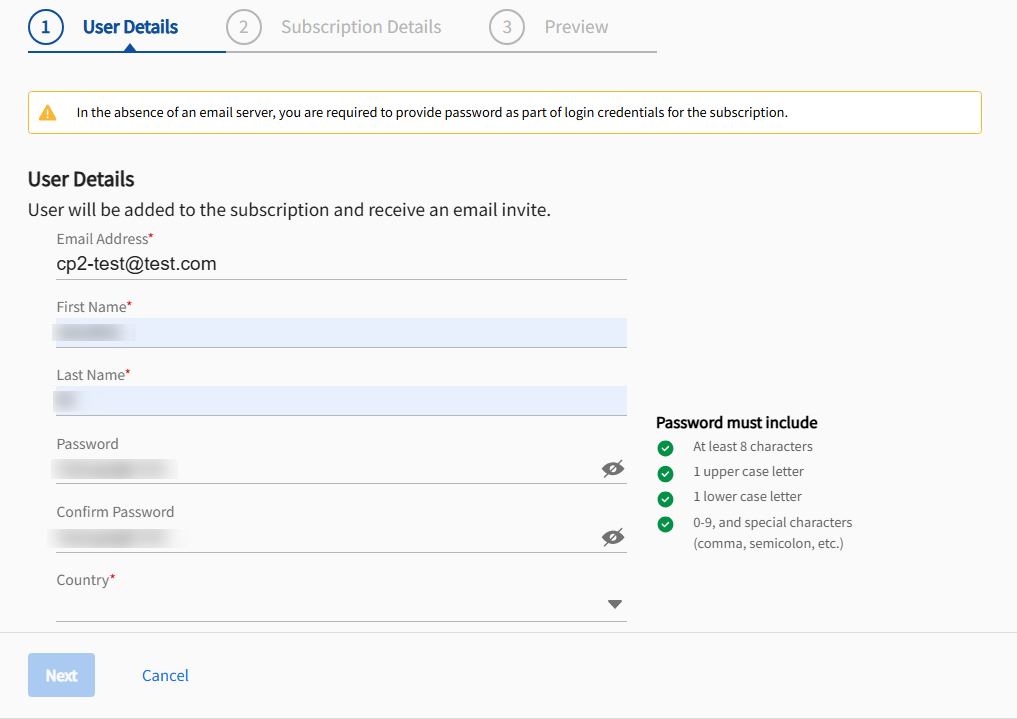
Task: Go to the Preview step tab
Action: coord(576,27)
